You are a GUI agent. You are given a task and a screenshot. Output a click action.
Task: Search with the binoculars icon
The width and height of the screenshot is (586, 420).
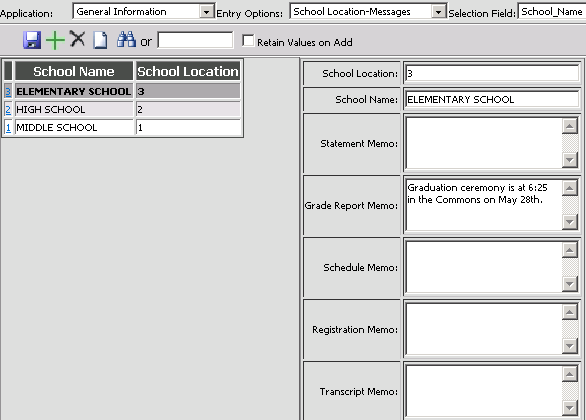(x=126, y=39)
